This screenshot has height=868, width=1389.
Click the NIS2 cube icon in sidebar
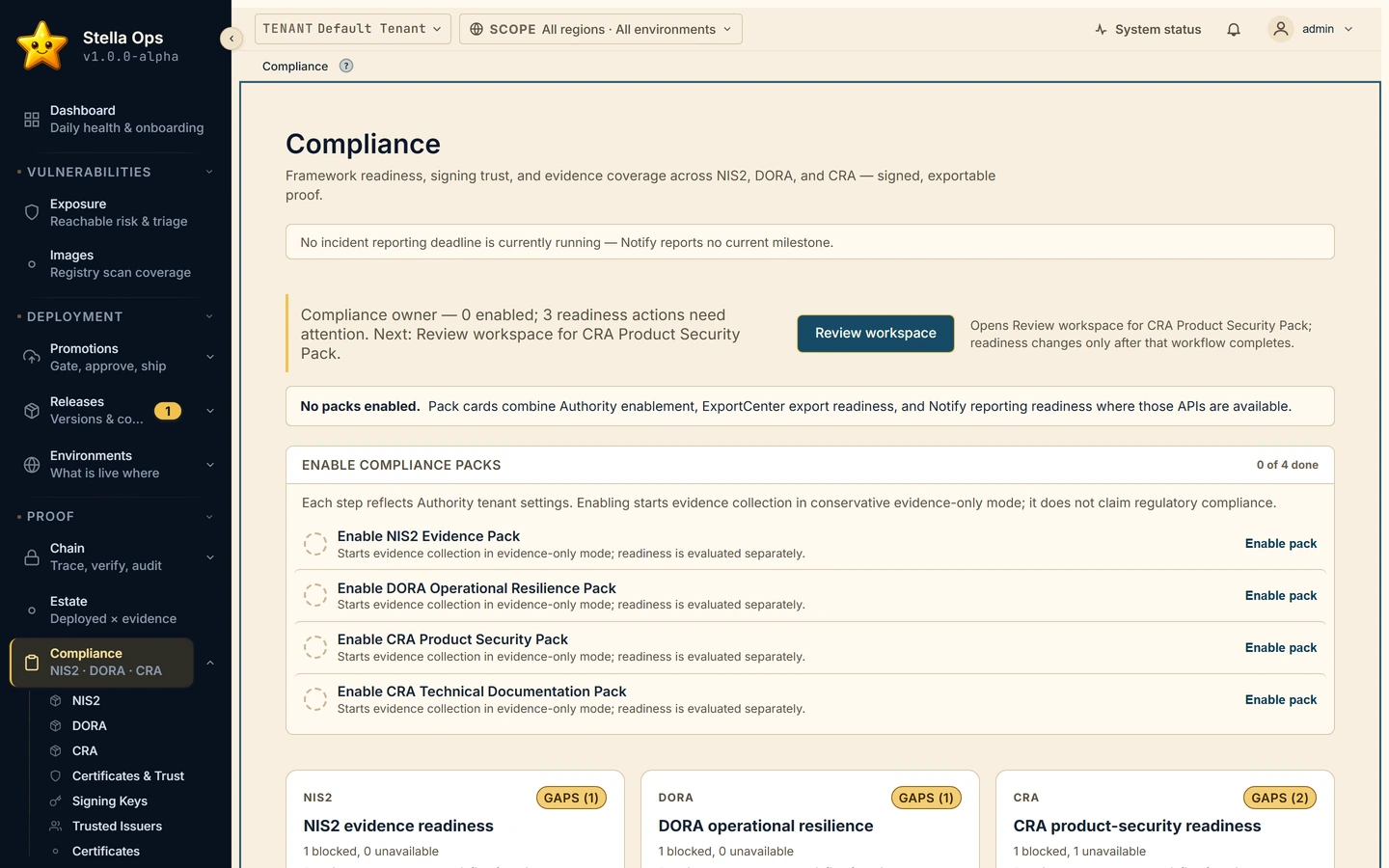click(x=56, y=701)
